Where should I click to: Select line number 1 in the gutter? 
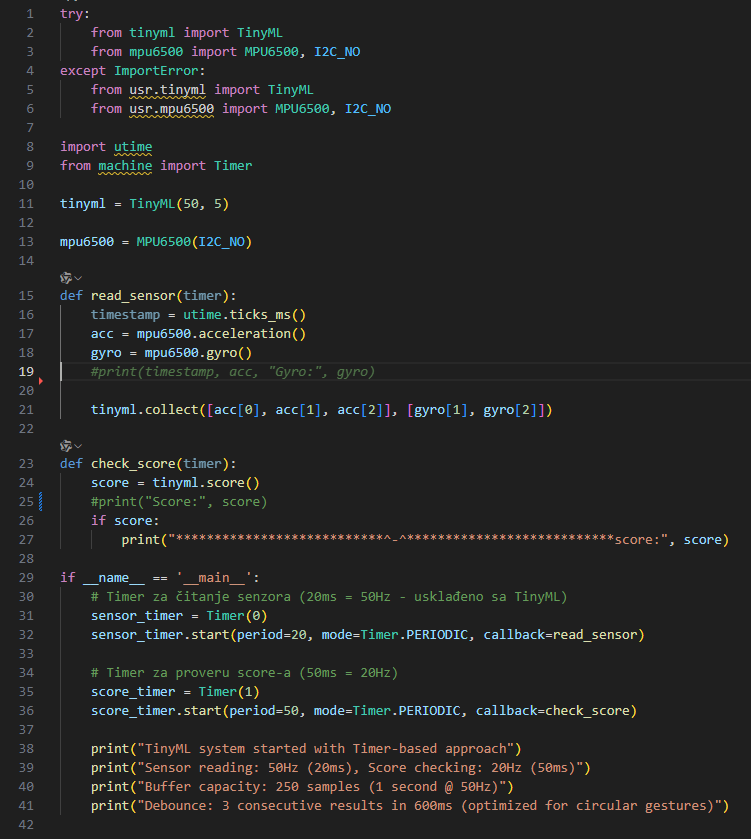tap(29, 14)
